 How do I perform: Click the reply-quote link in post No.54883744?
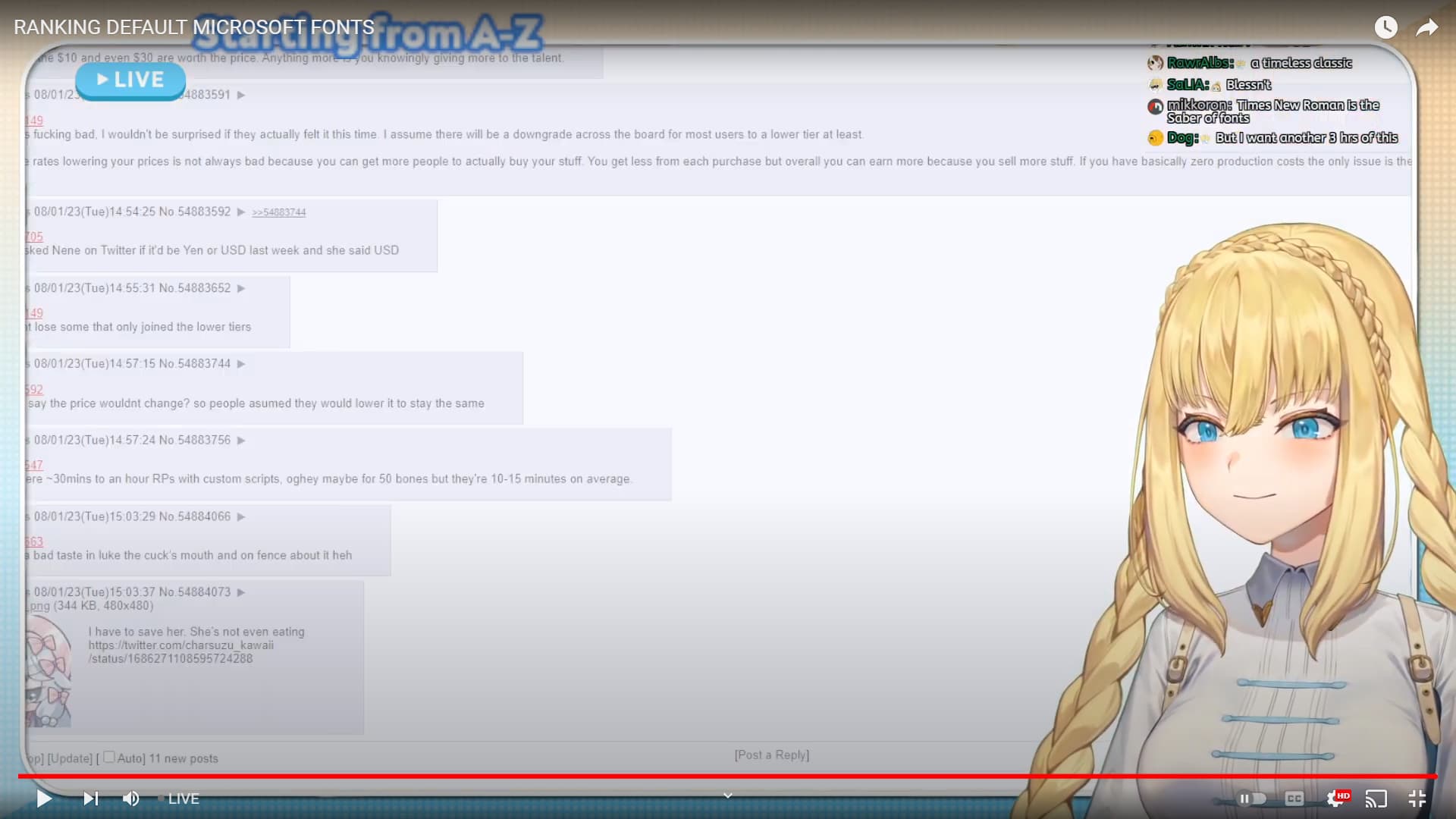34,389
